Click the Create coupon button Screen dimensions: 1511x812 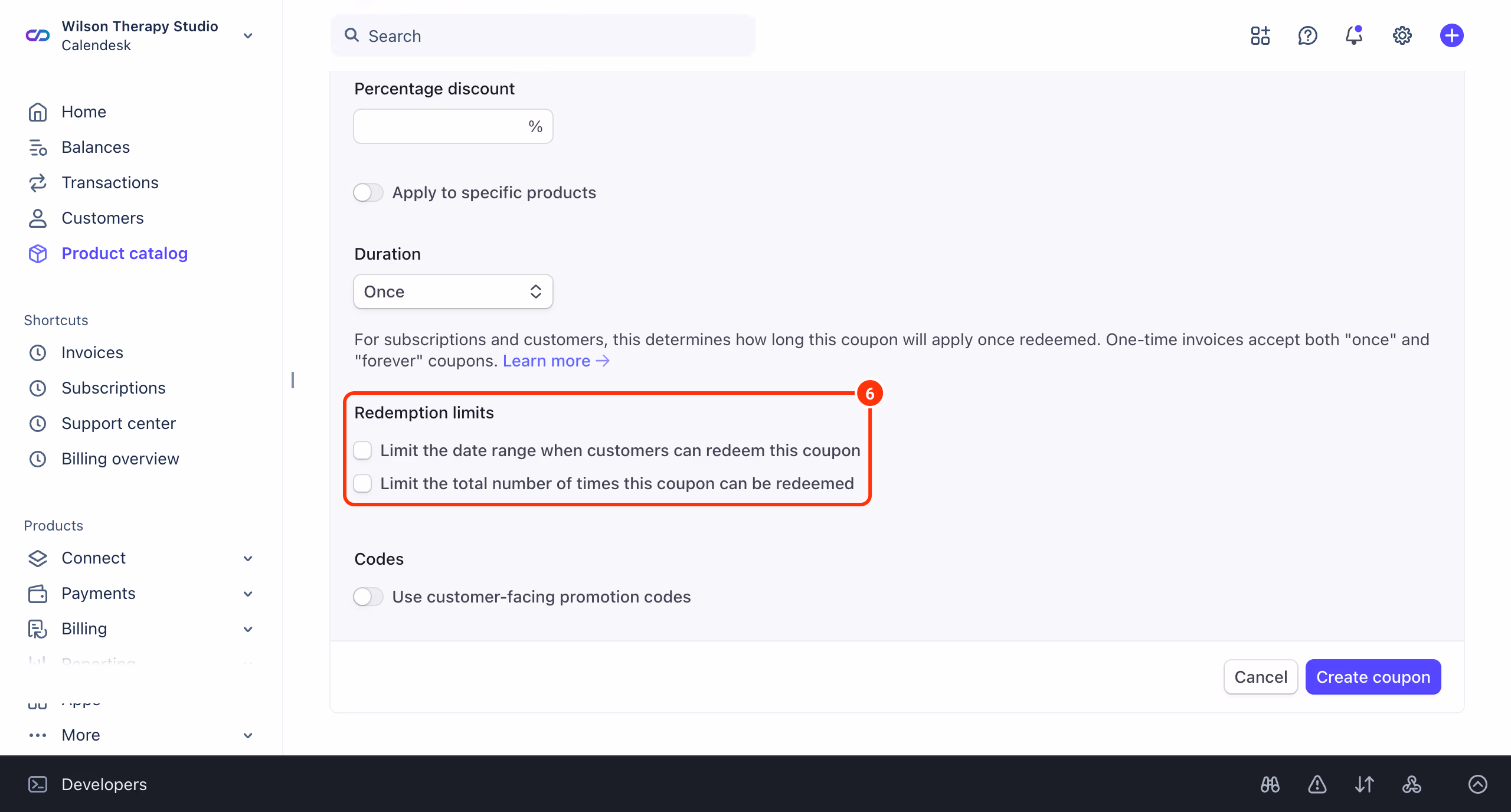tap(1373, 677)
